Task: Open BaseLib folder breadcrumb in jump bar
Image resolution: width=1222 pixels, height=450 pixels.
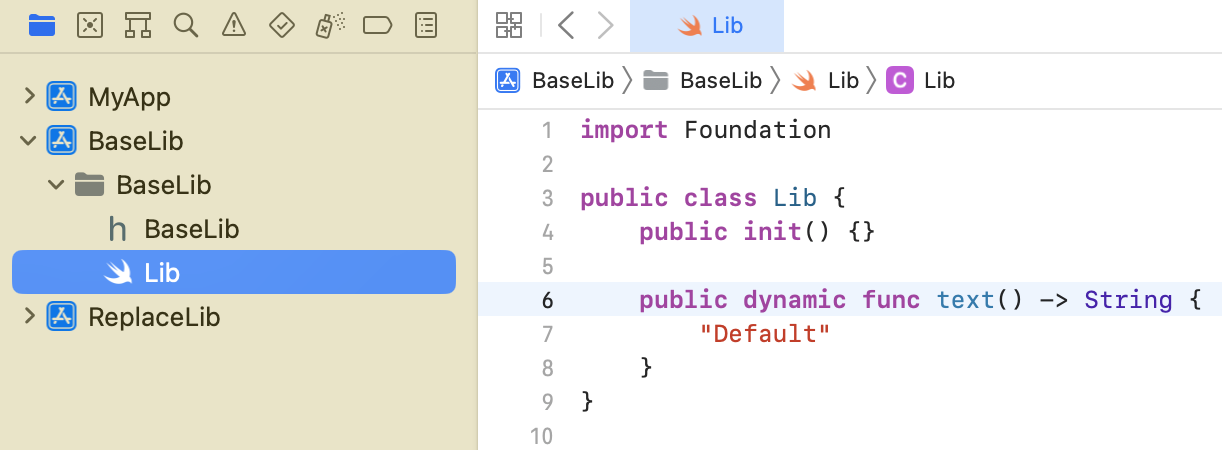Action: click(x=702, y=80)
